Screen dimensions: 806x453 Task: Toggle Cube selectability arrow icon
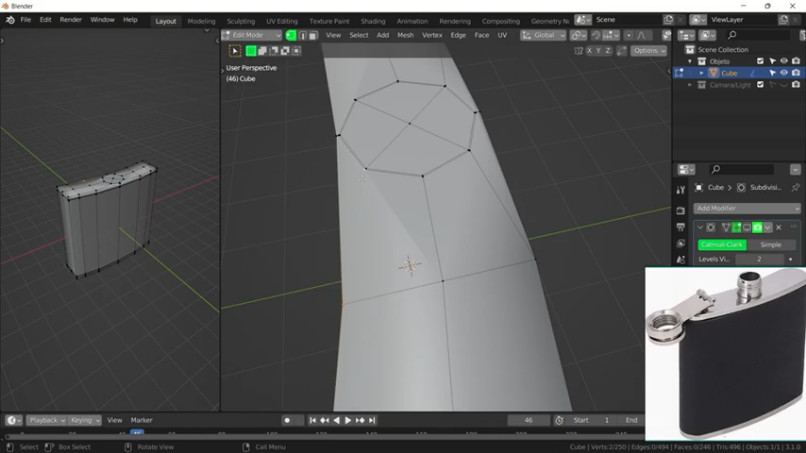pyautogui.click(x=772, y=73)
